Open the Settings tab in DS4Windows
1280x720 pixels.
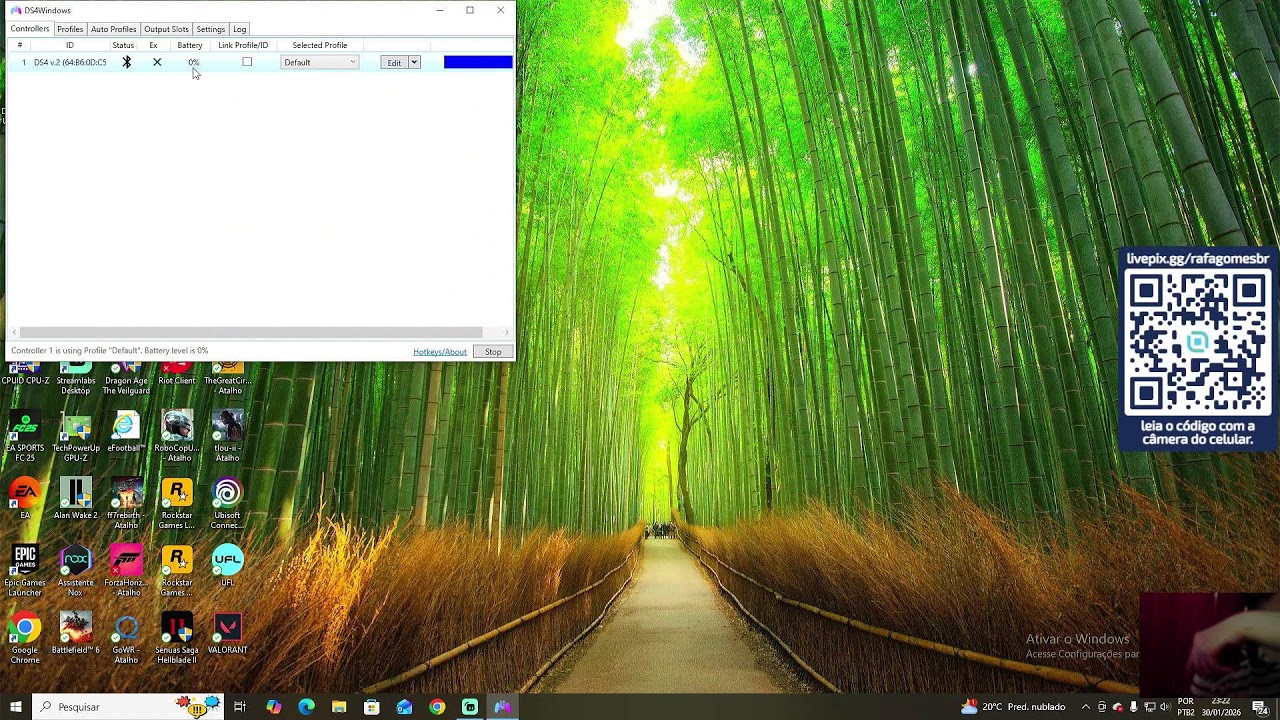point(210,29)
